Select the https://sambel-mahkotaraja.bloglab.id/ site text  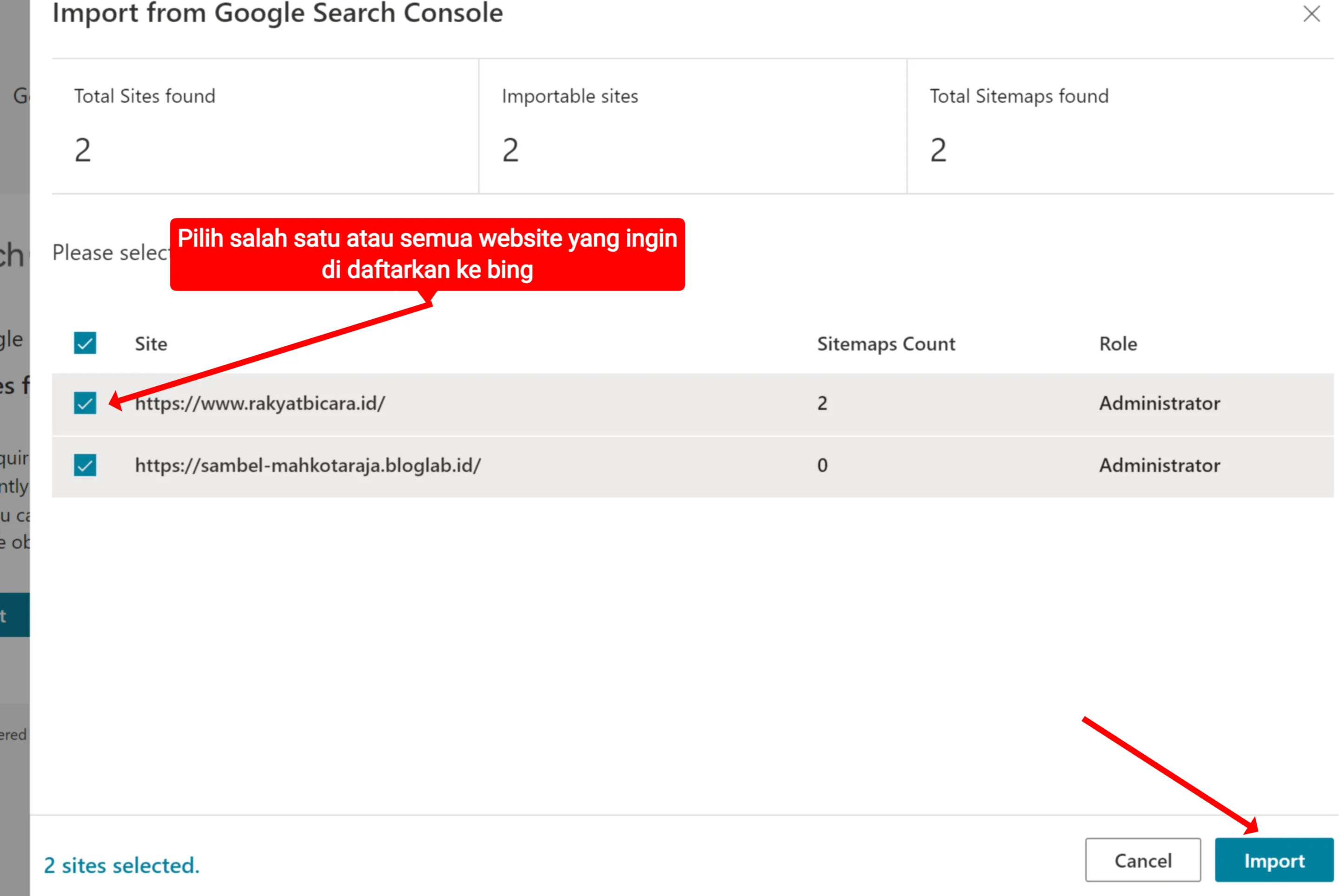click(308, 466)
